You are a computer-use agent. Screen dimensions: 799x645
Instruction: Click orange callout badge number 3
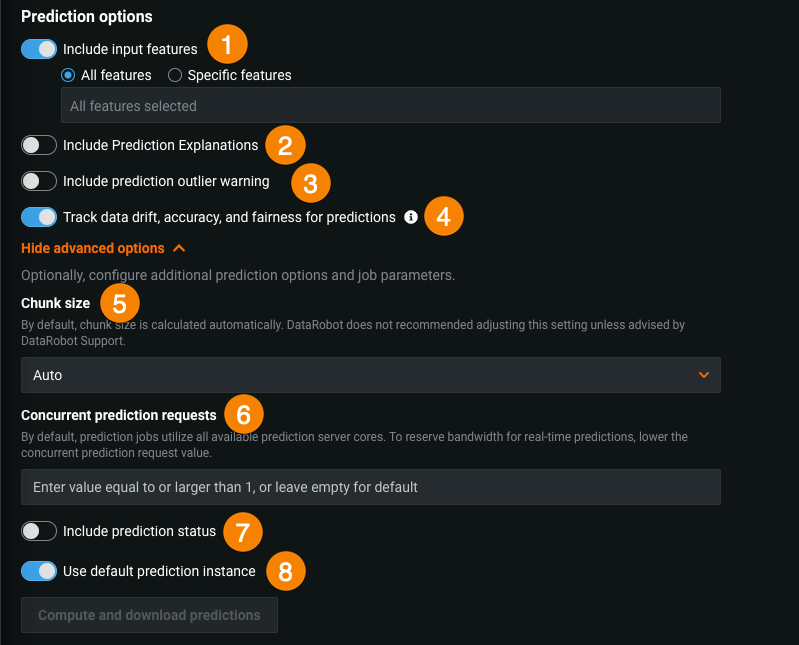(310, 182)
